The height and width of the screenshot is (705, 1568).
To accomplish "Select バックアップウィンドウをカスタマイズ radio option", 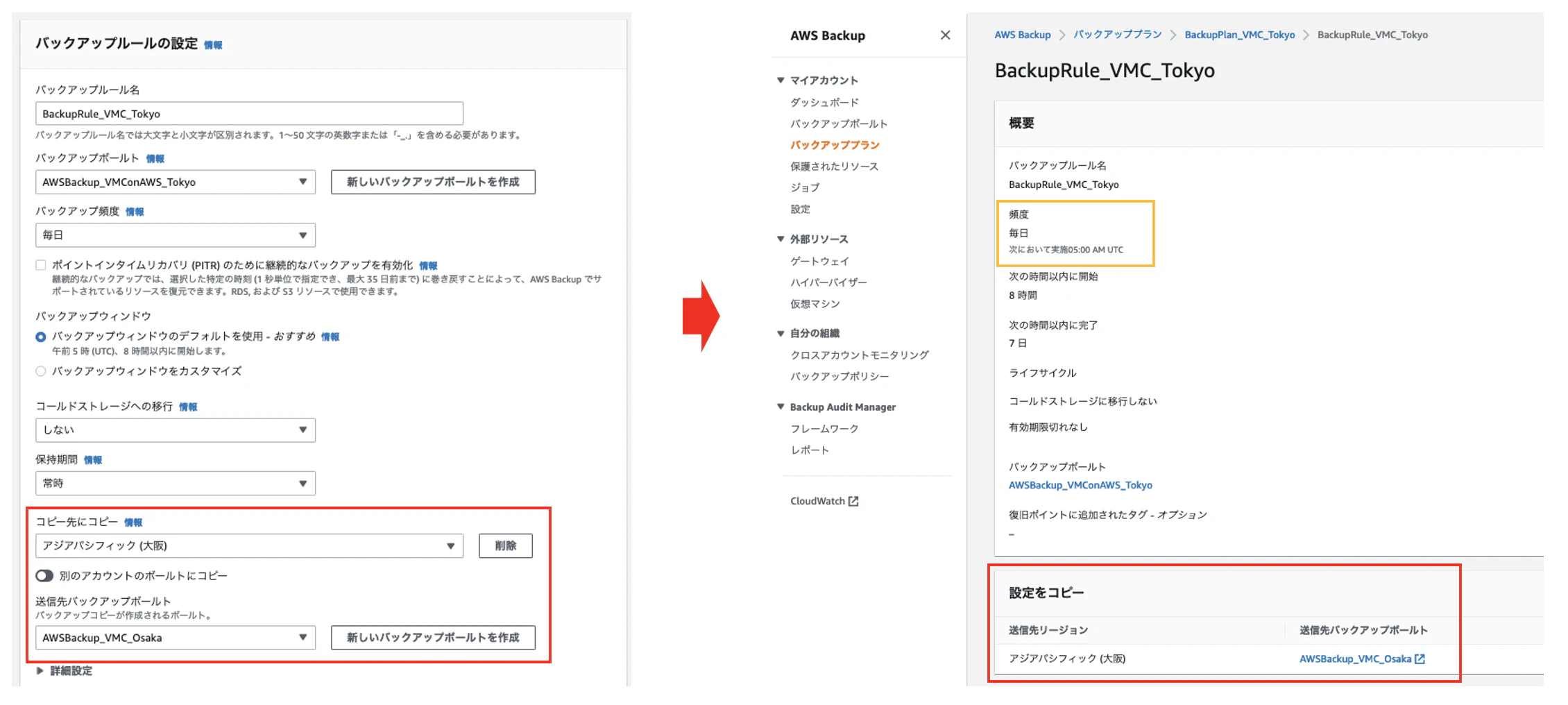I will [41, 371].
